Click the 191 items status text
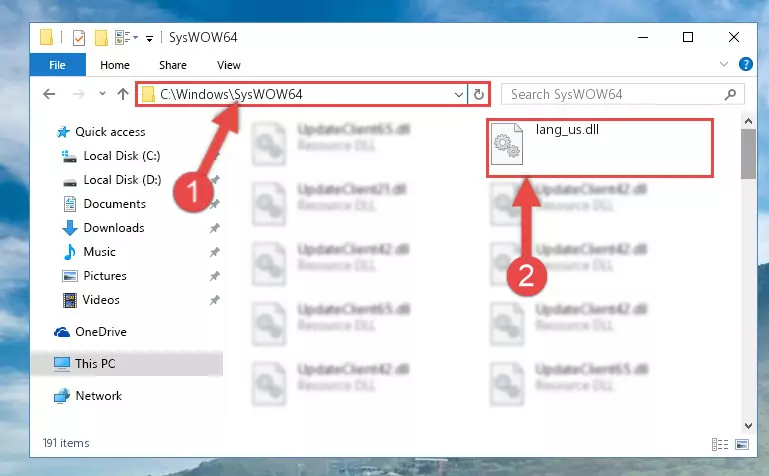The width and height of the screenshot is (769, 476). click(66, 443)
